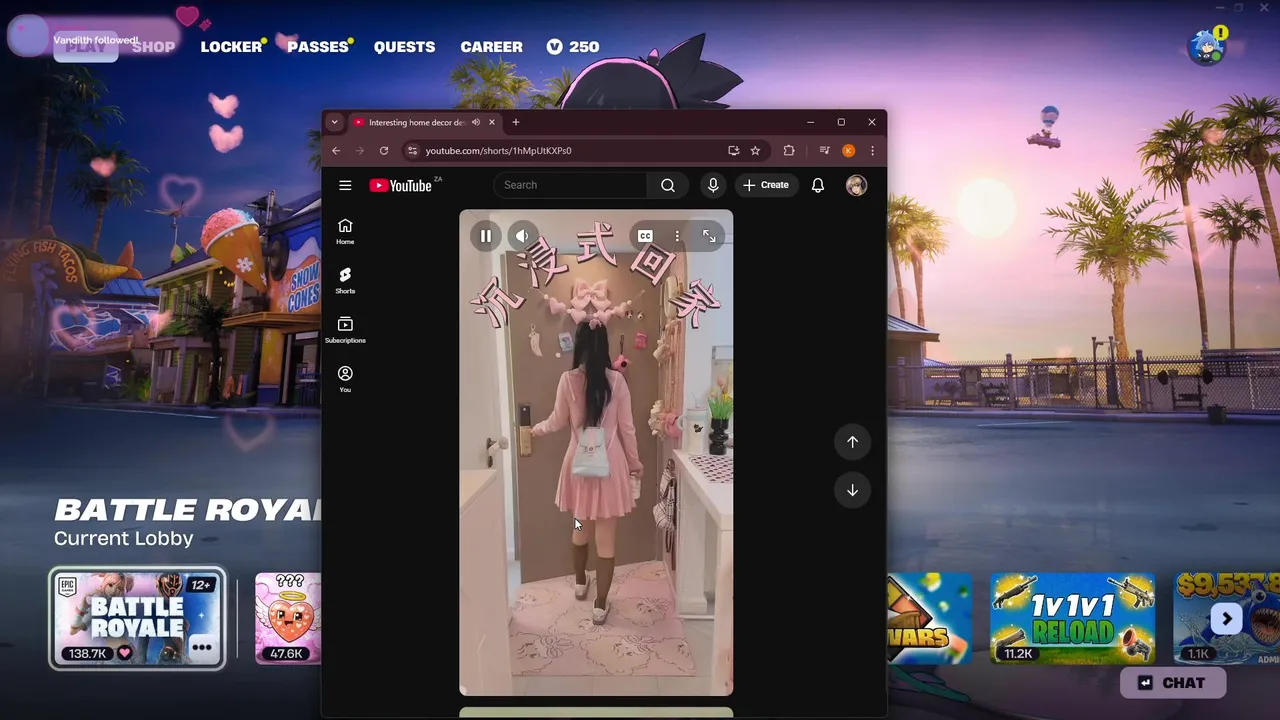
Task: Open YouTube account avatar menu
Action: click(856, 185)
